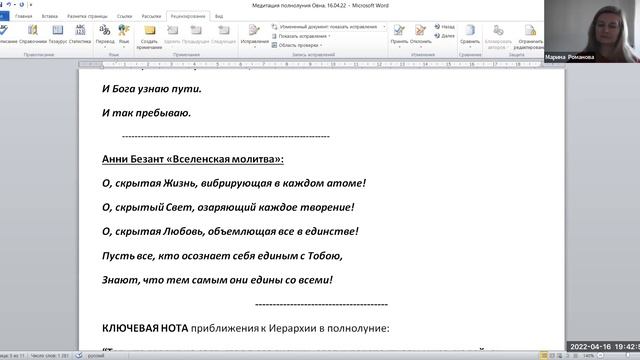Switch to the Рассылки ribbon tab

(x=151, y=16)
